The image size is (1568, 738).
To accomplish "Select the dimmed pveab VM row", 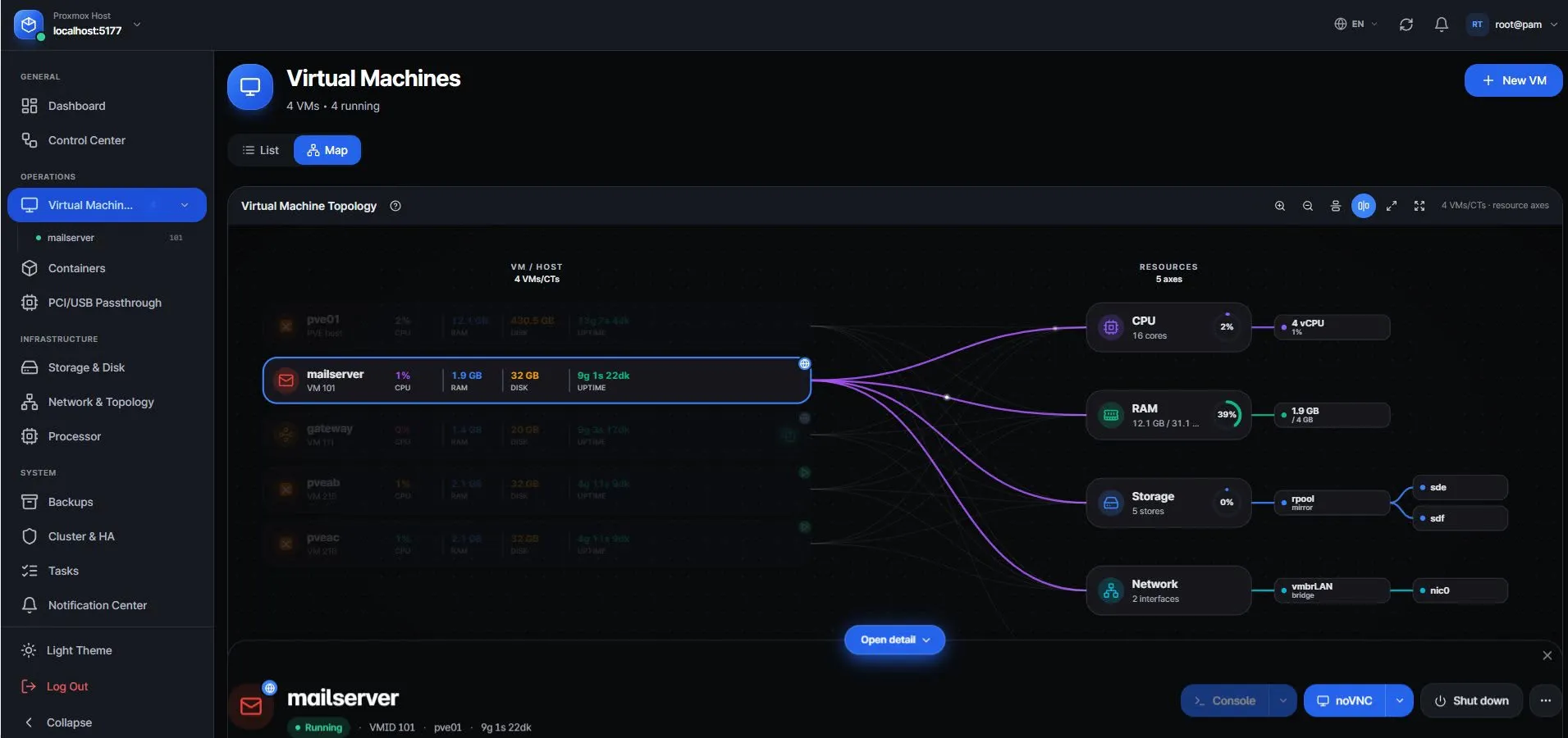I will [537, 490].
